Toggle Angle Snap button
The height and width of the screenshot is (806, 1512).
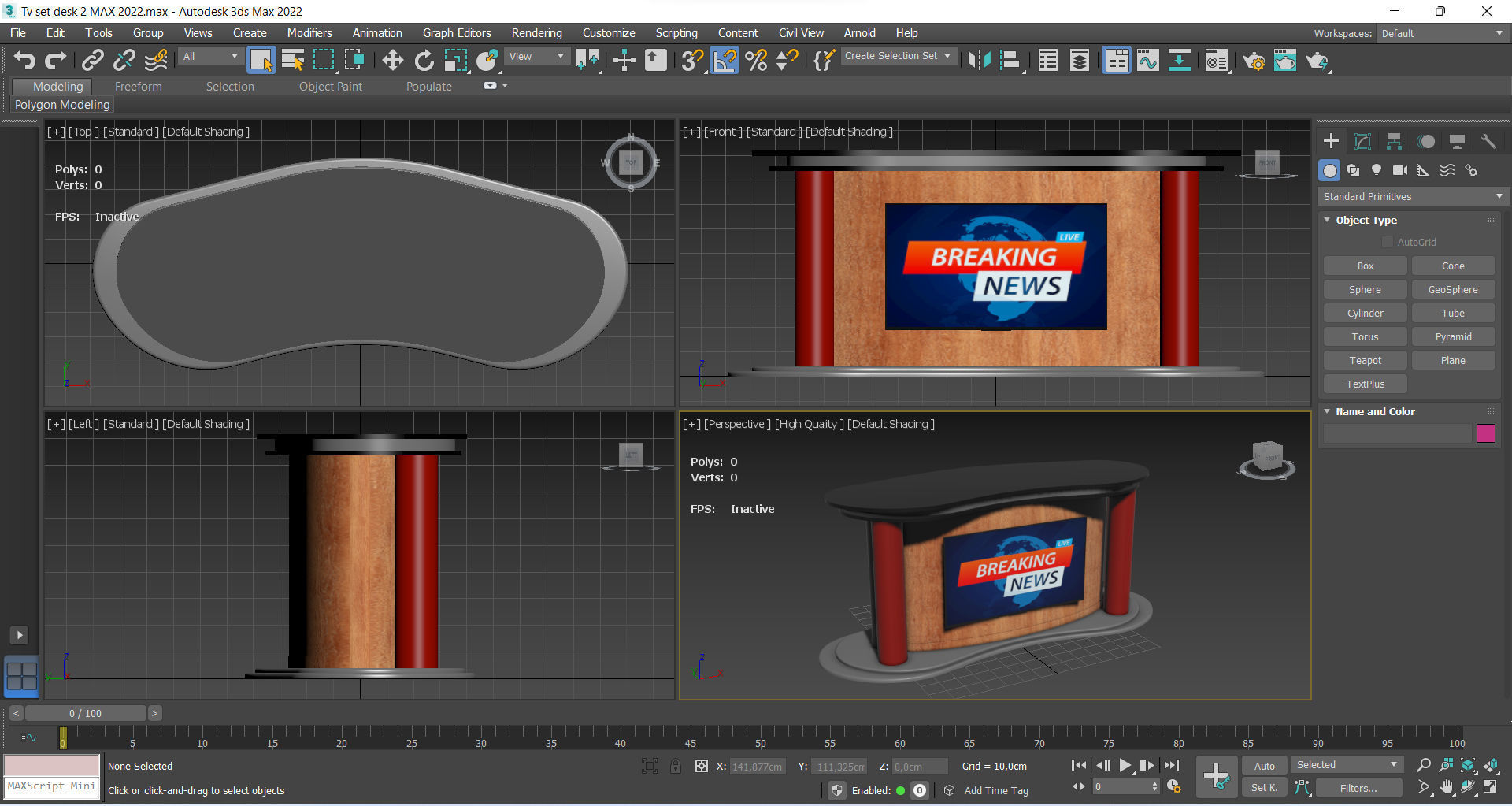pyautogui.click(x=724, y=60)
